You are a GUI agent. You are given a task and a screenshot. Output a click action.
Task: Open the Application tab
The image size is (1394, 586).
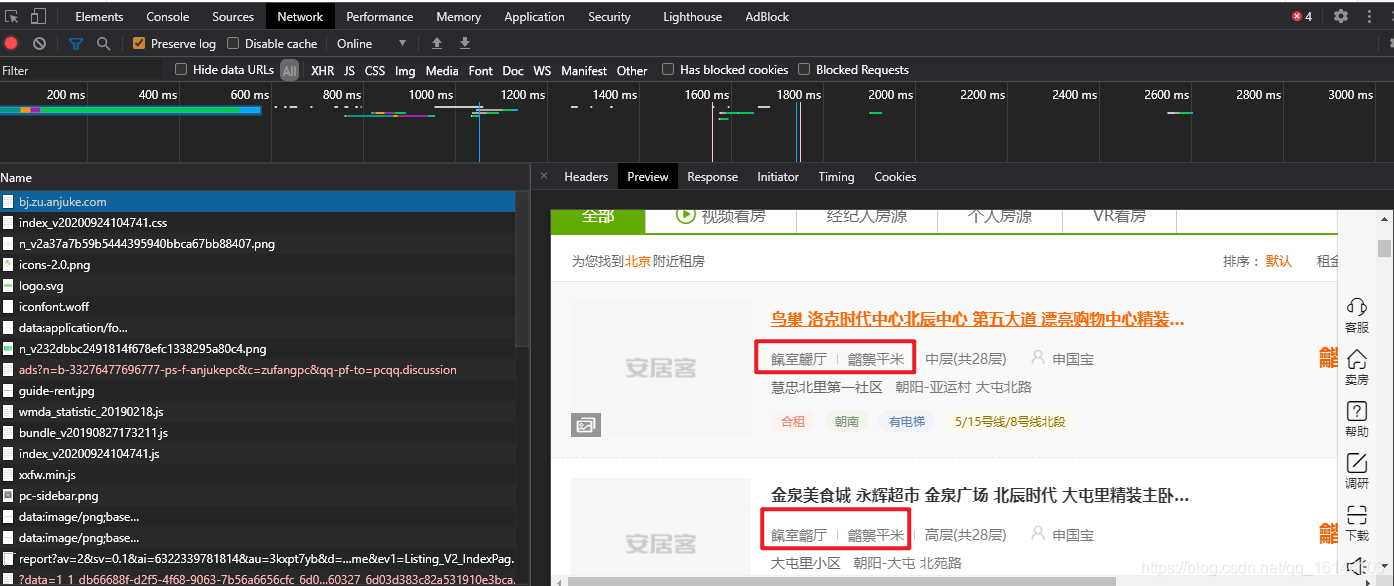tap(534, 16)
